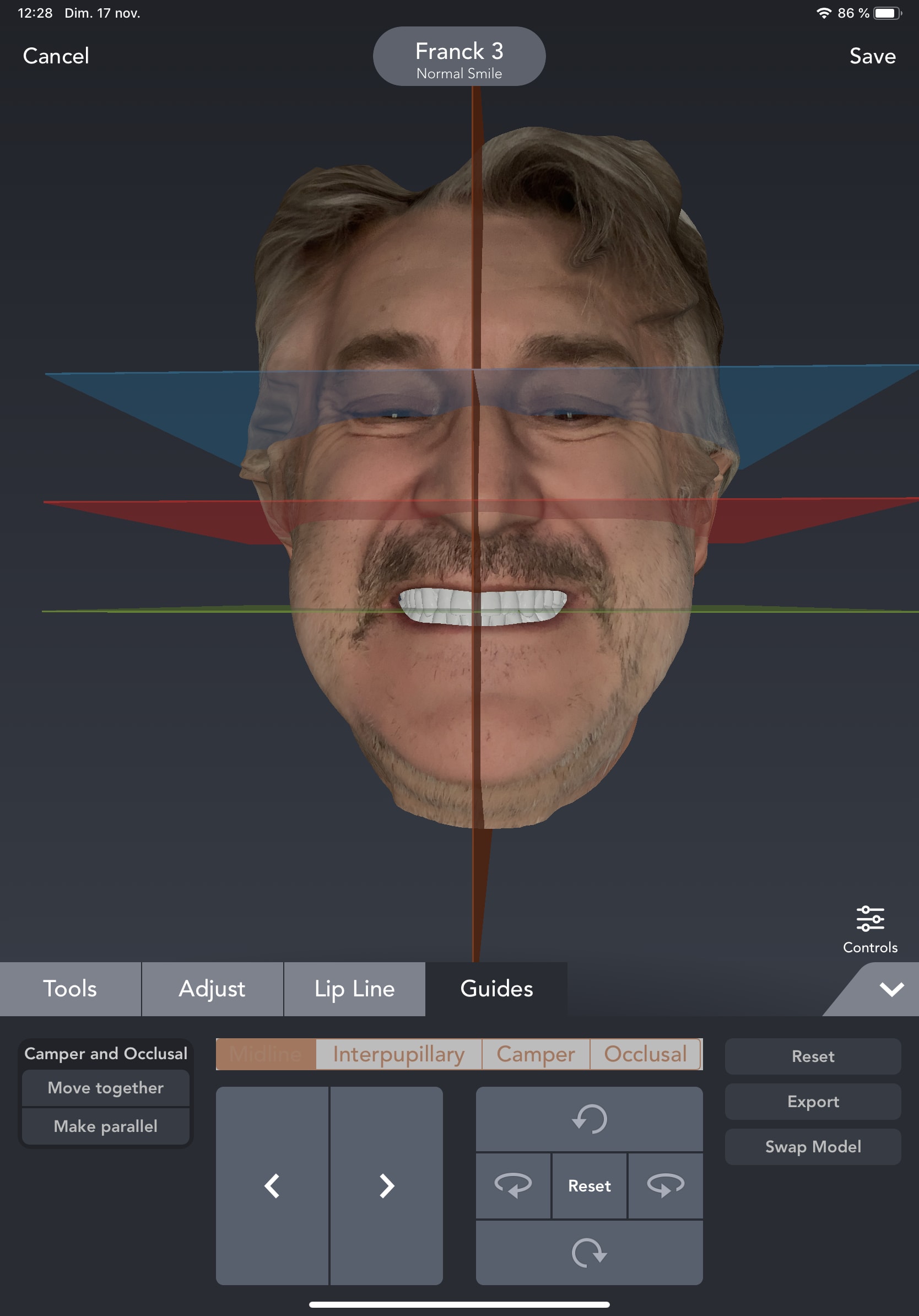This screenshot has height=1316, width=919.
Task: Click the left arrow move button
Action: click(272, 1185)
